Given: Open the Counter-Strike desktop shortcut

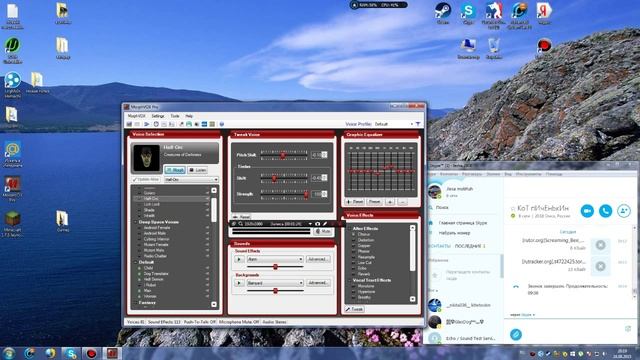Looking at the screenshot, I should (x=493, y=15).
